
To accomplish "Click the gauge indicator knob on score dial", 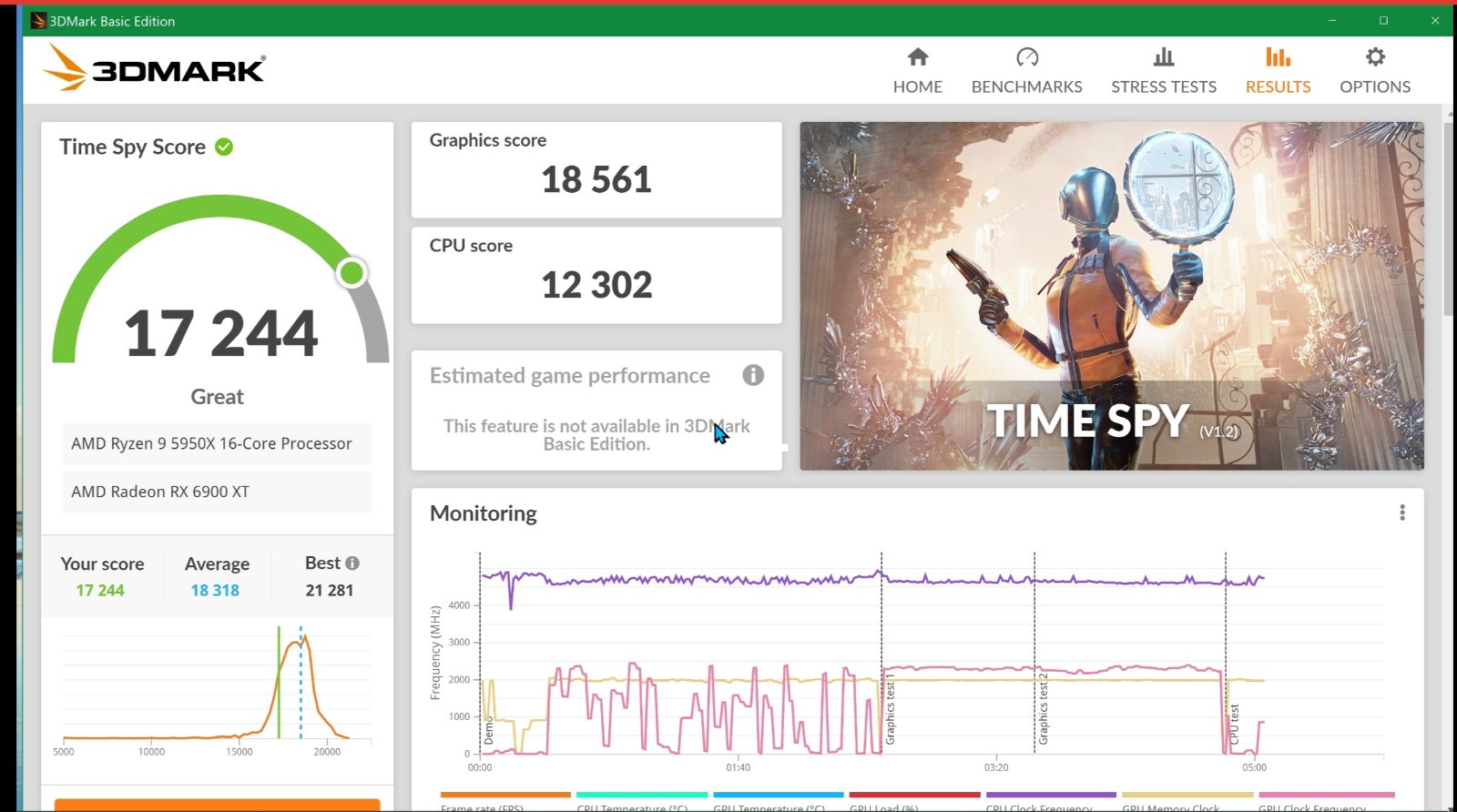I will pyautogui.click(x=352, y=272).
